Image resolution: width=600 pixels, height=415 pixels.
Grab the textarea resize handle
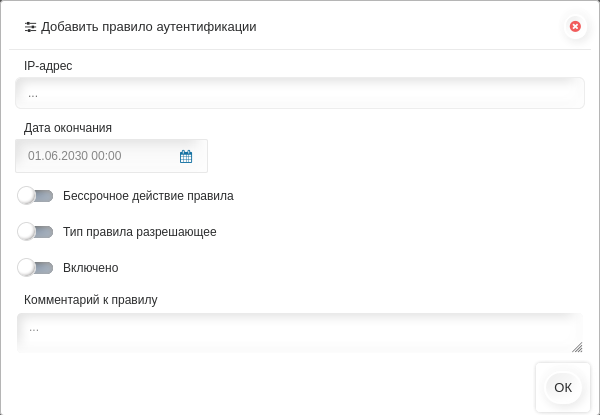point(577,347)
